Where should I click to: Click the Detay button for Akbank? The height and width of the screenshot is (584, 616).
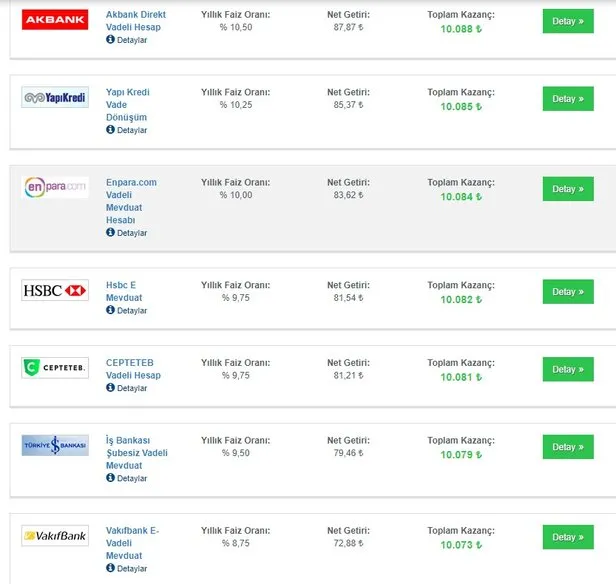click(567, 21)
